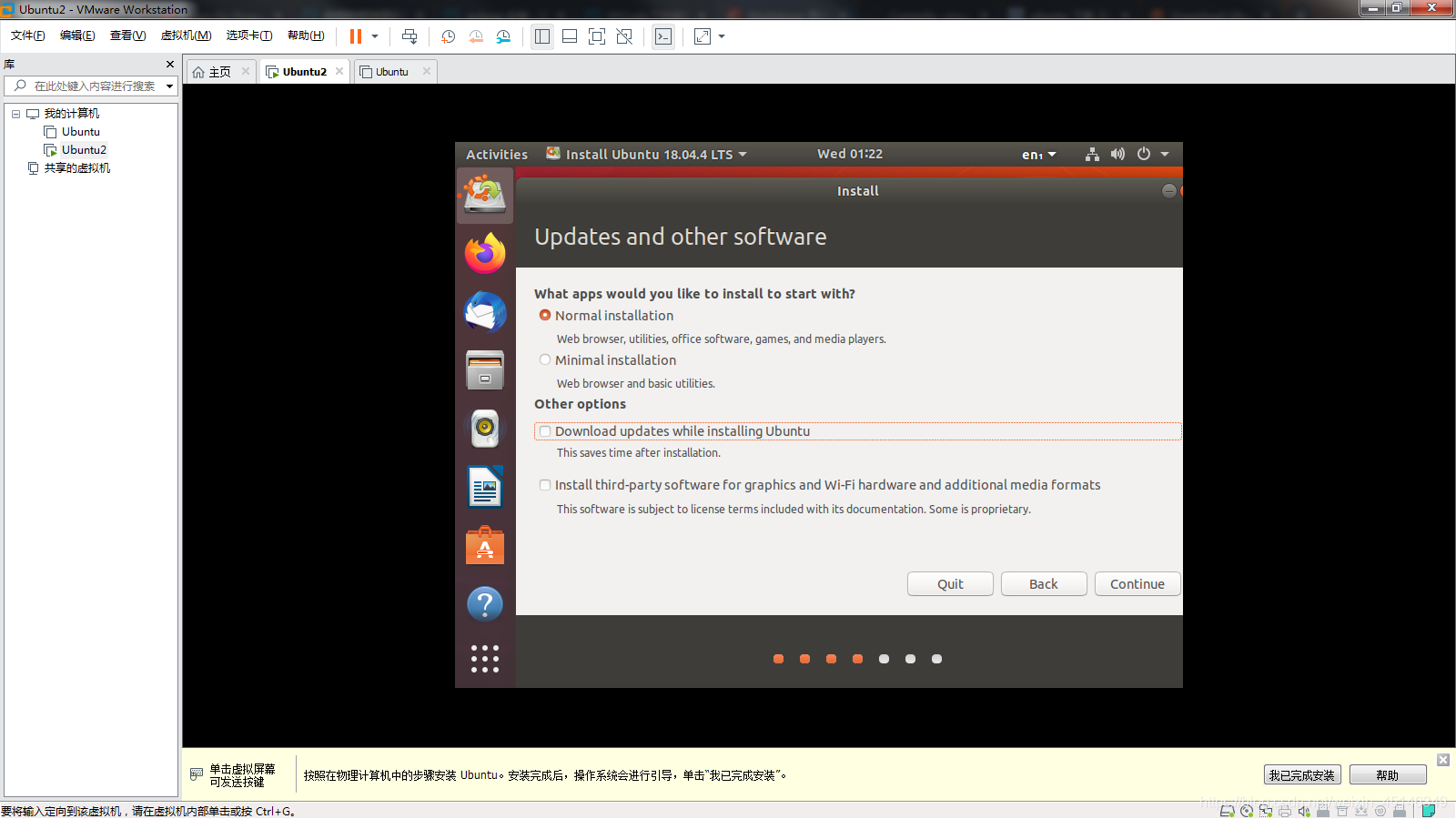The height and width of the screenshot is (819, 1456).
Task: Send Ctrl+Alt+Del to virtual machine
Action: point(409,36)
